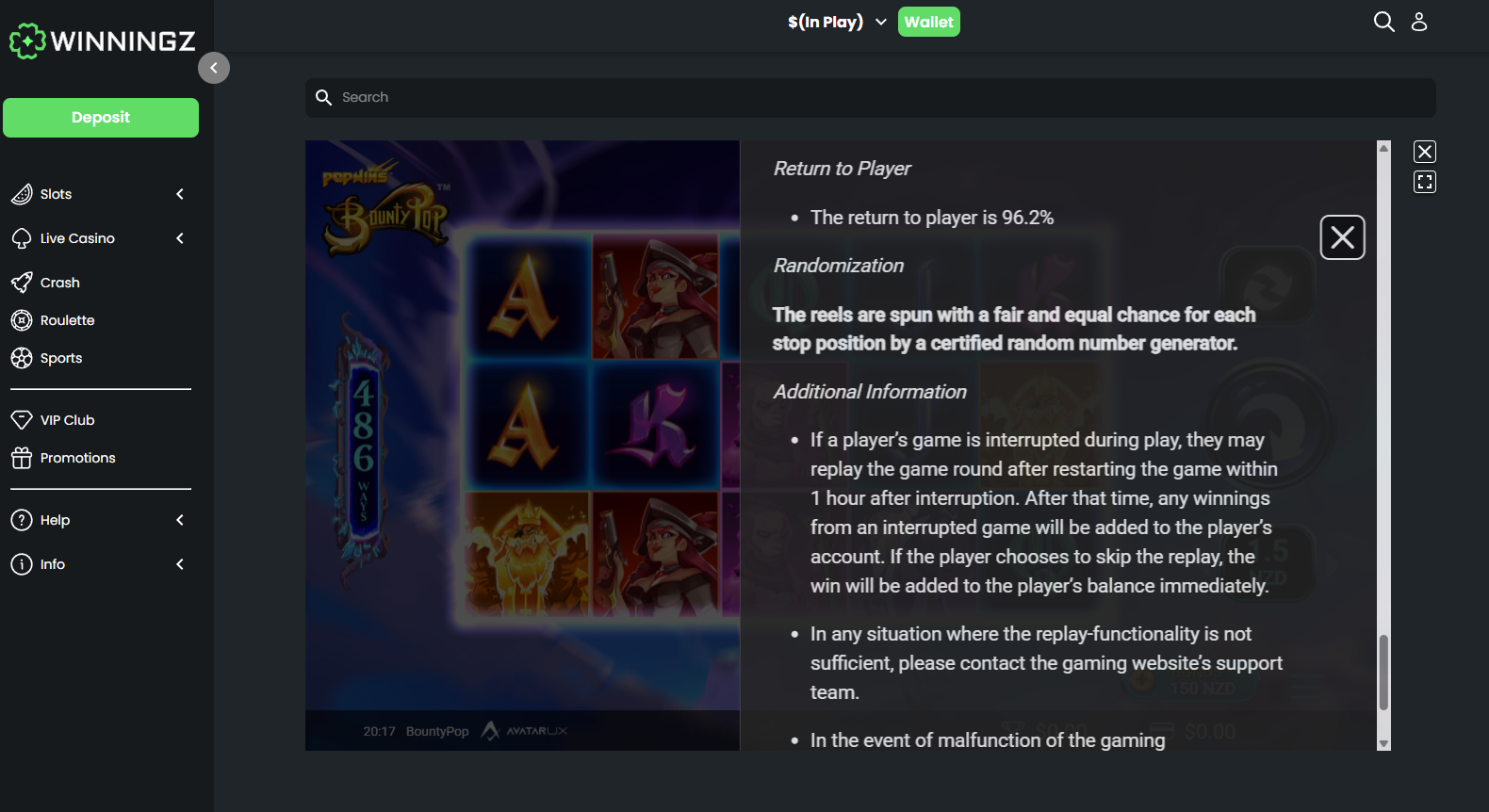This screenshot has width=1489, height=812.
Task: Expand the Info submenu chevron
Action: 180,564
